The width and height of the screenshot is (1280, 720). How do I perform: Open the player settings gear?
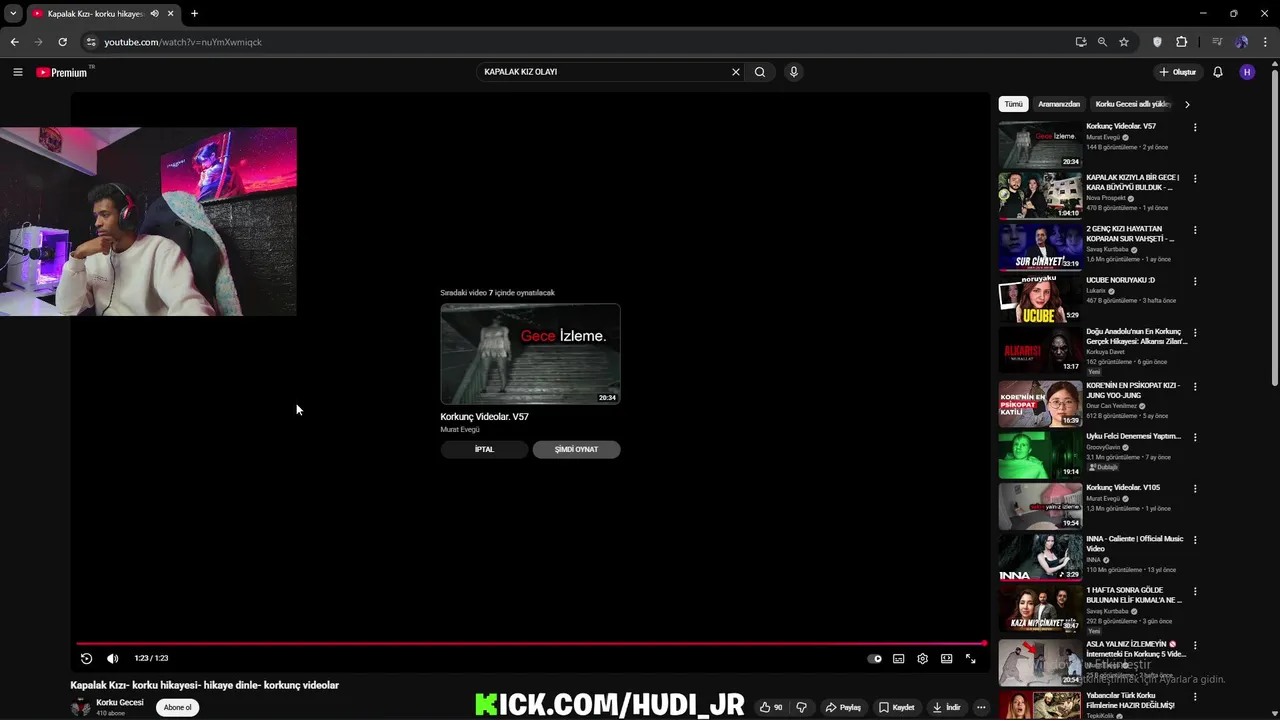tap(922, 659)
